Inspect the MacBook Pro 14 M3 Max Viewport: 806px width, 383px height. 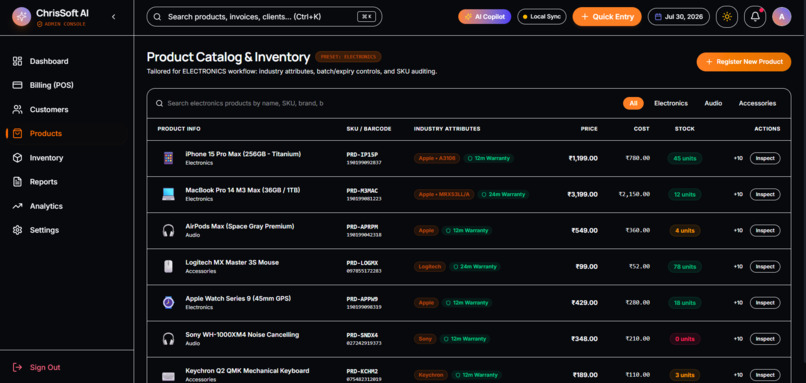click(765, 194)
